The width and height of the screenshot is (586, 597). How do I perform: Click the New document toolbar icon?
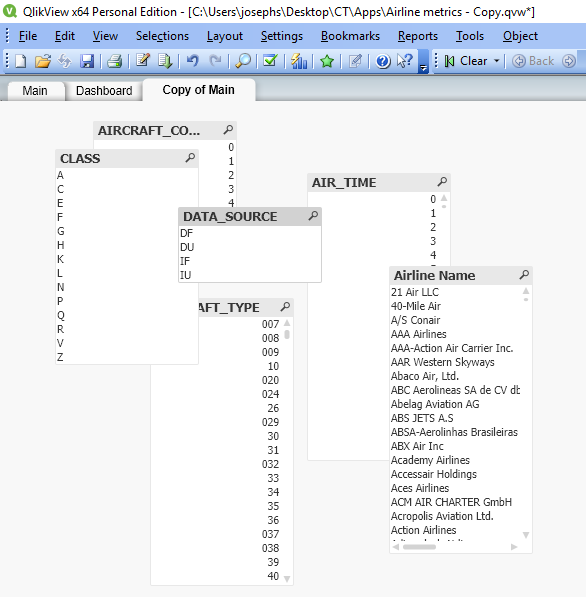21,61
